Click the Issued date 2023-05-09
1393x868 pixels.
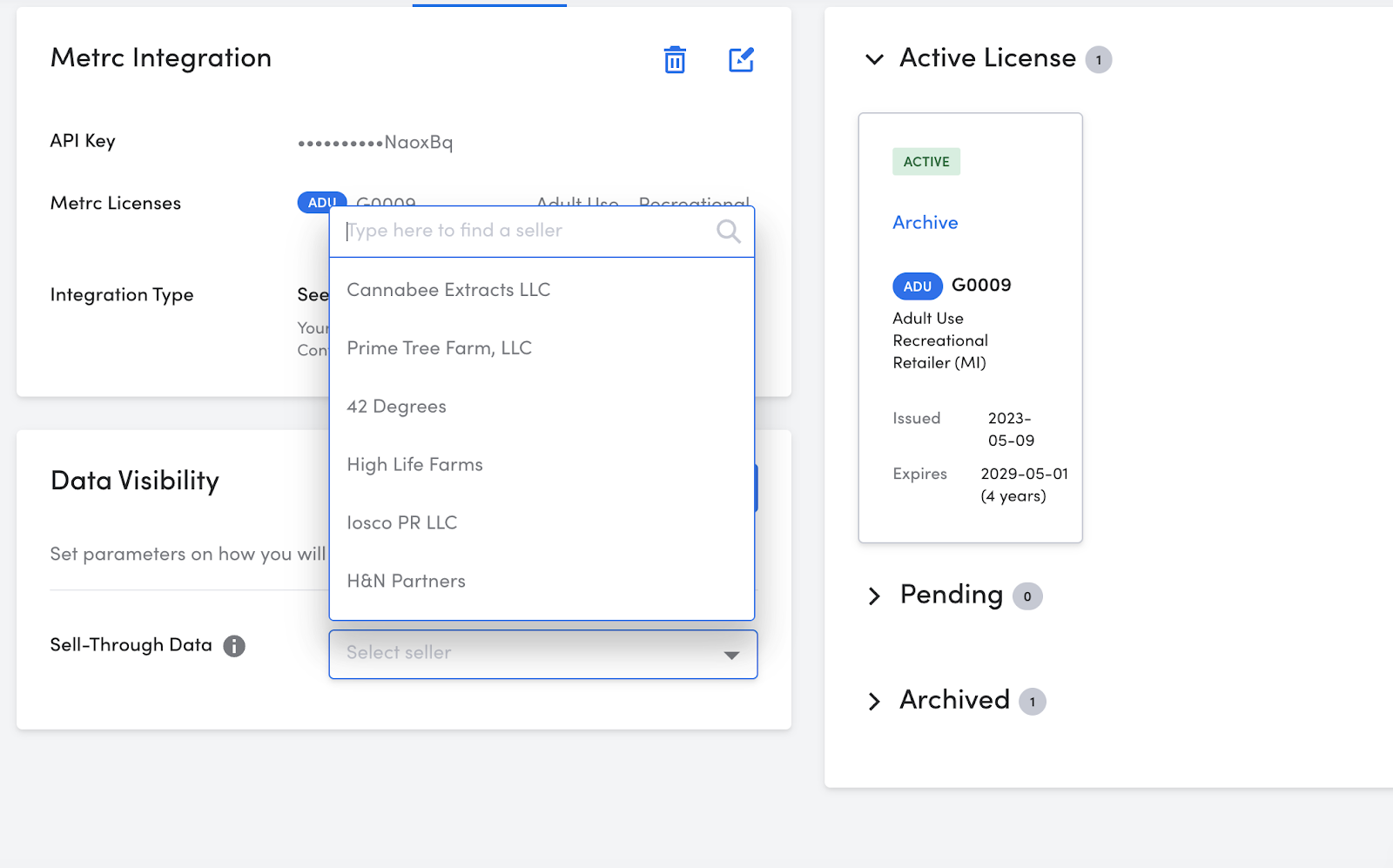1011,429
